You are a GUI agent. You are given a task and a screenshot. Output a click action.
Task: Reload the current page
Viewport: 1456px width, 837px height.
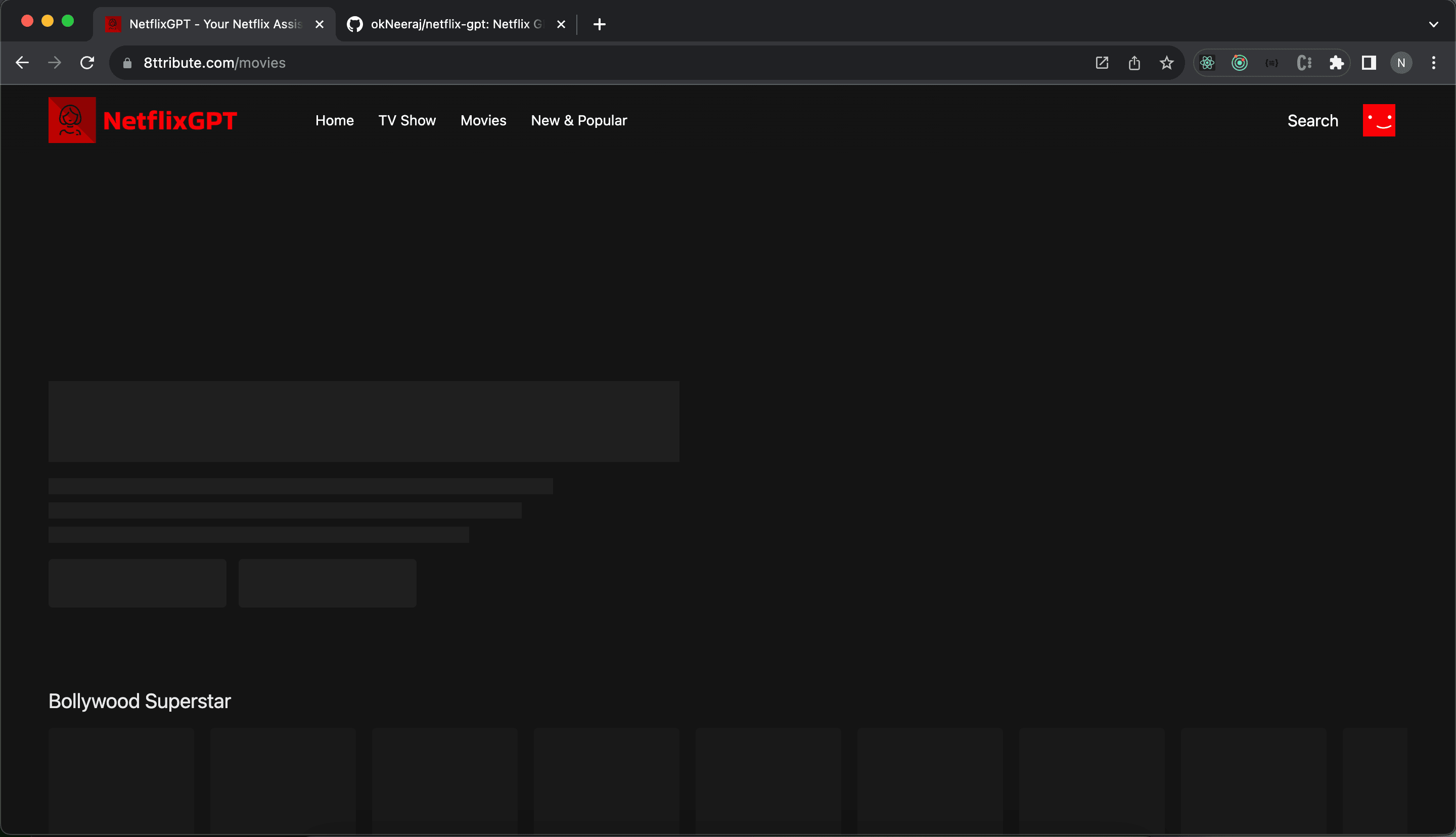87,63
